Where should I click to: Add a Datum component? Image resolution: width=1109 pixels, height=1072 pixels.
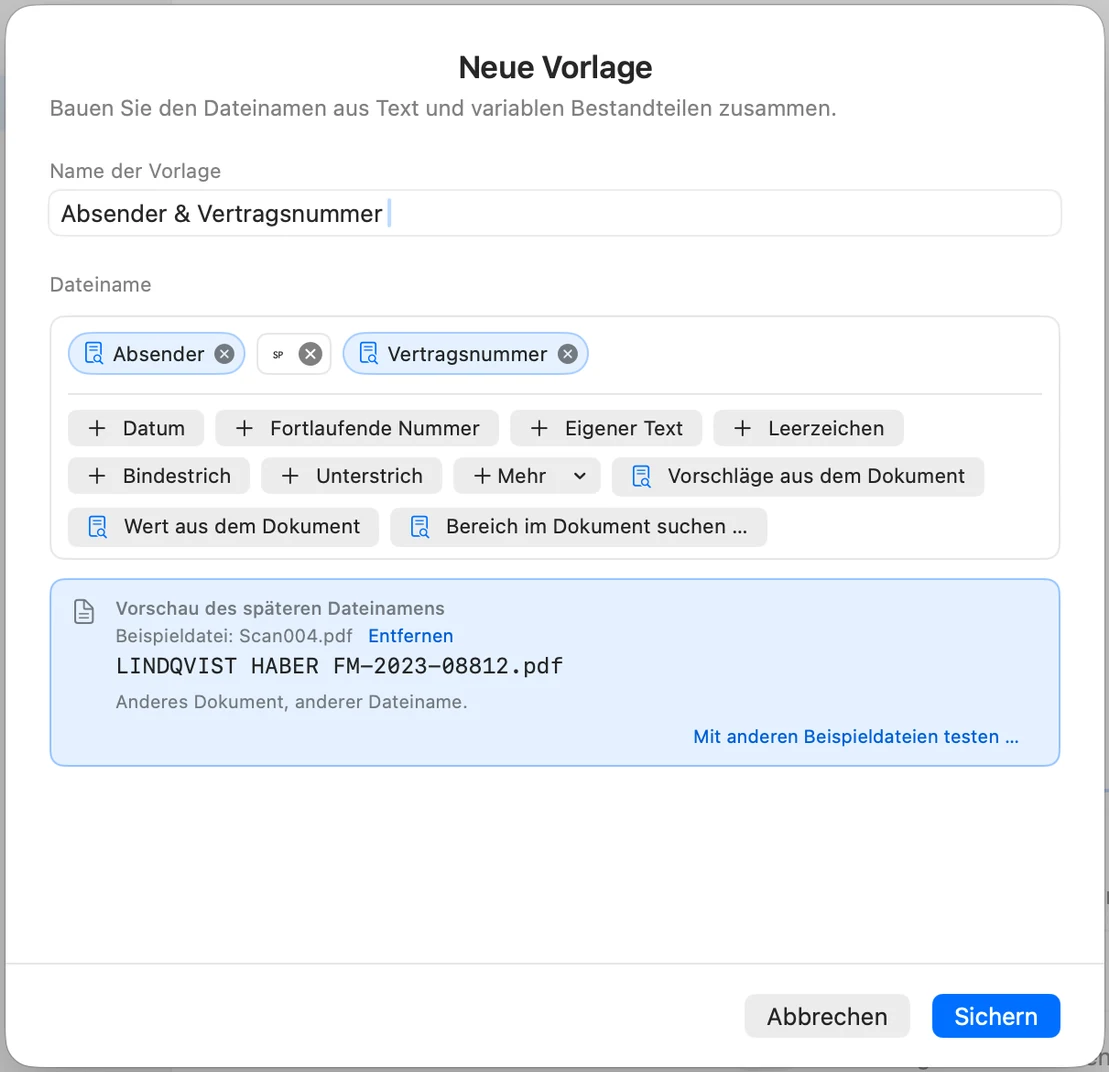tap(136, 428)
